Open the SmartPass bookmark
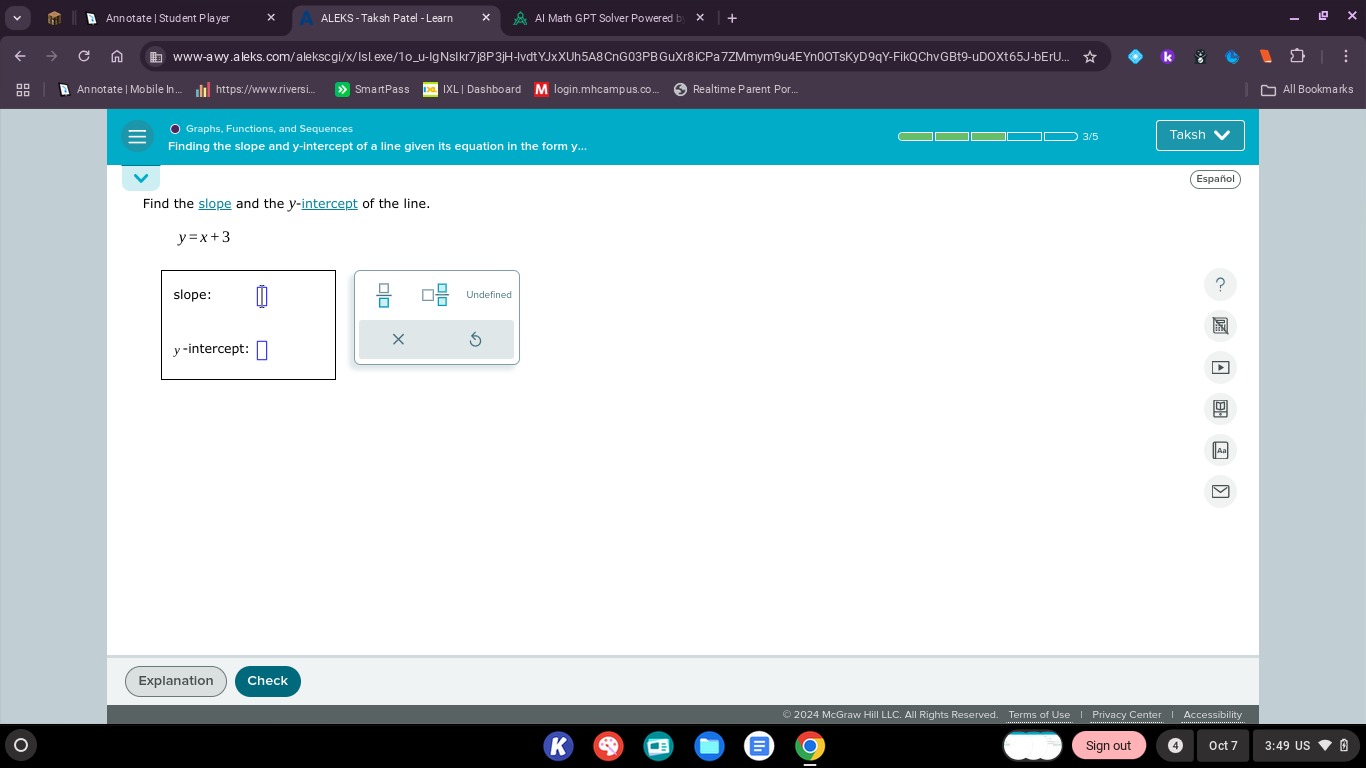 (373, 89)
